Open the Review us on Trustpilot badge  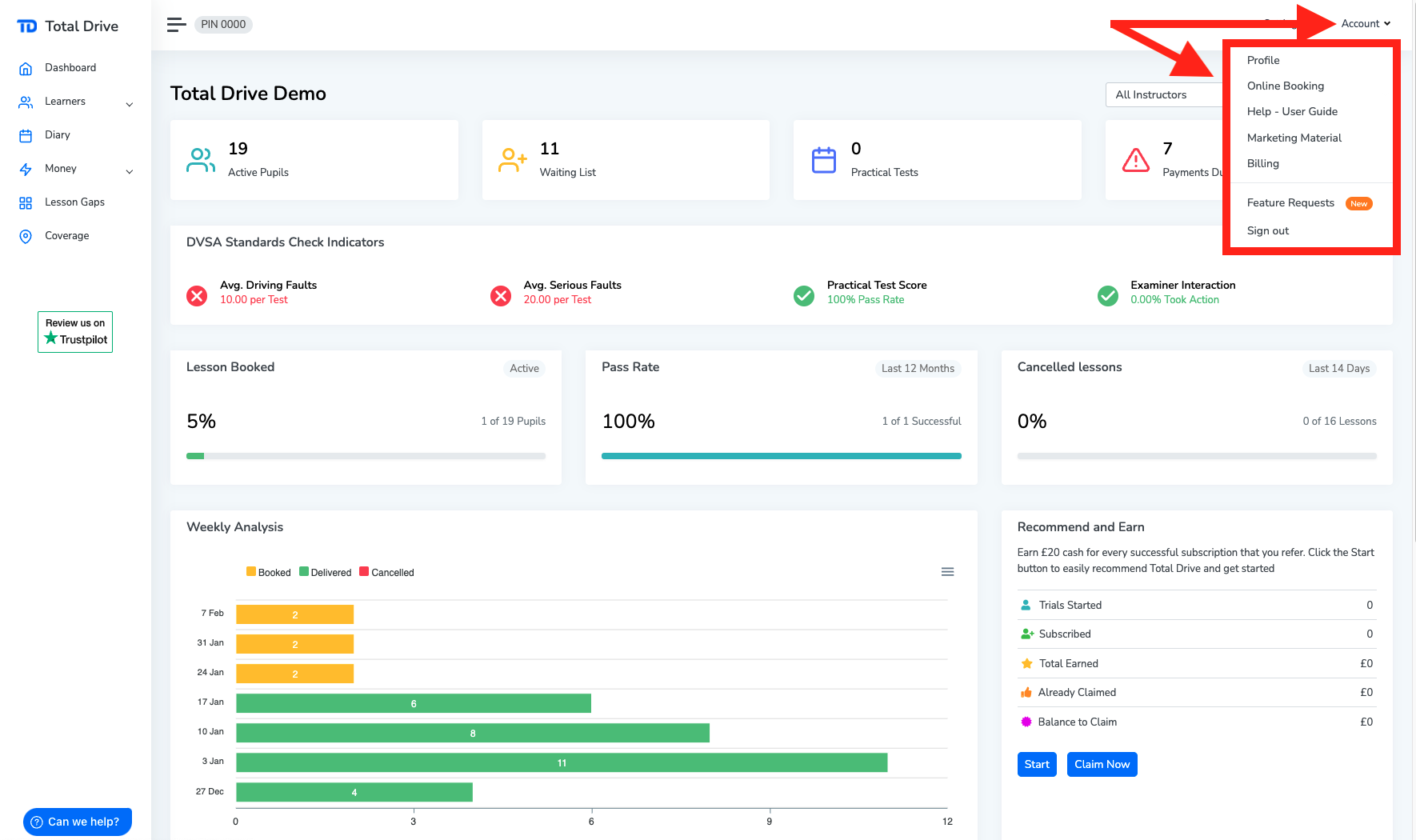[x=75, y=332]
